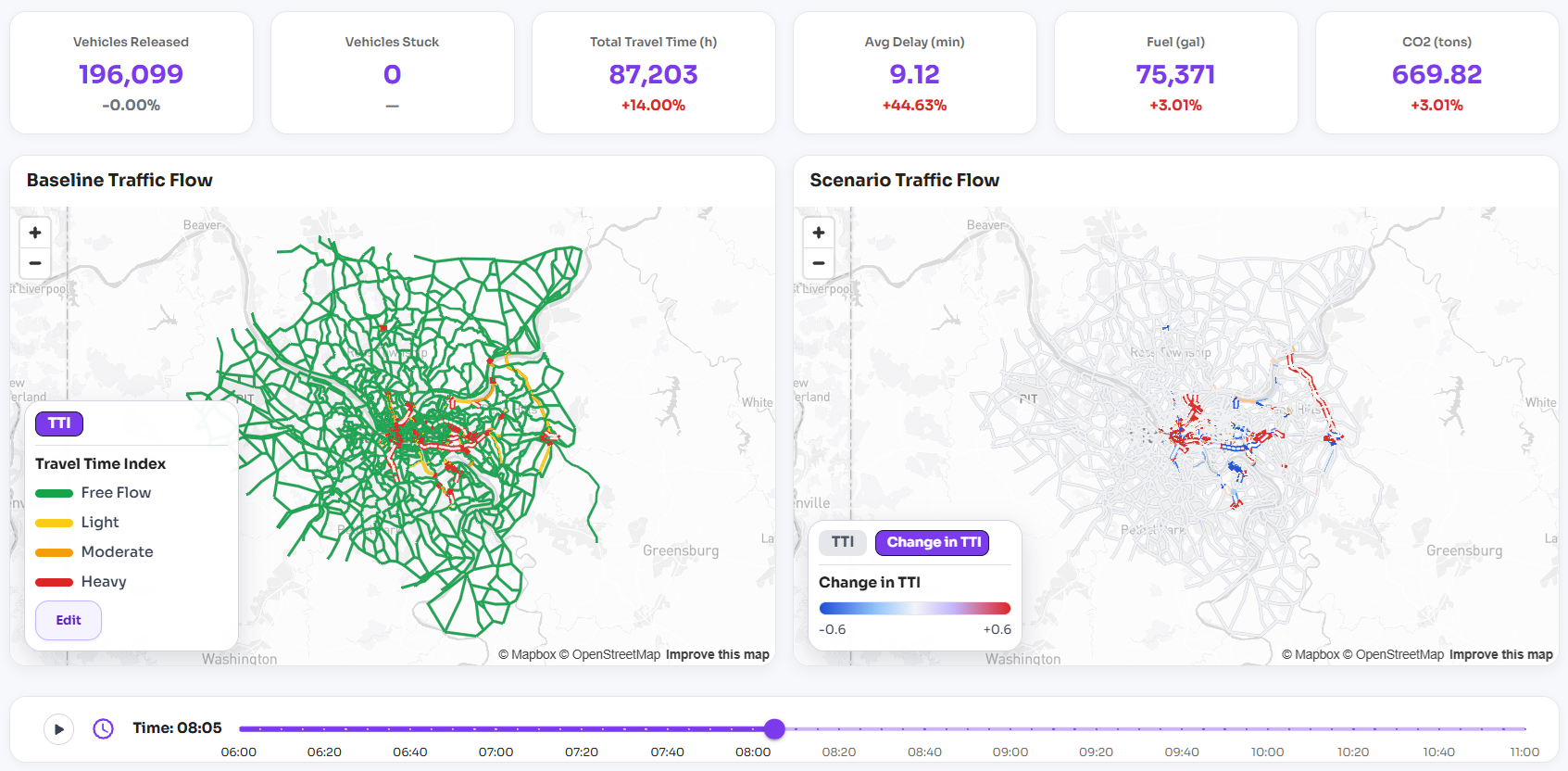This screenshot has height=771, width=1568.
Task: Click Moderate orange legend swatch
Action: point(54,552)
